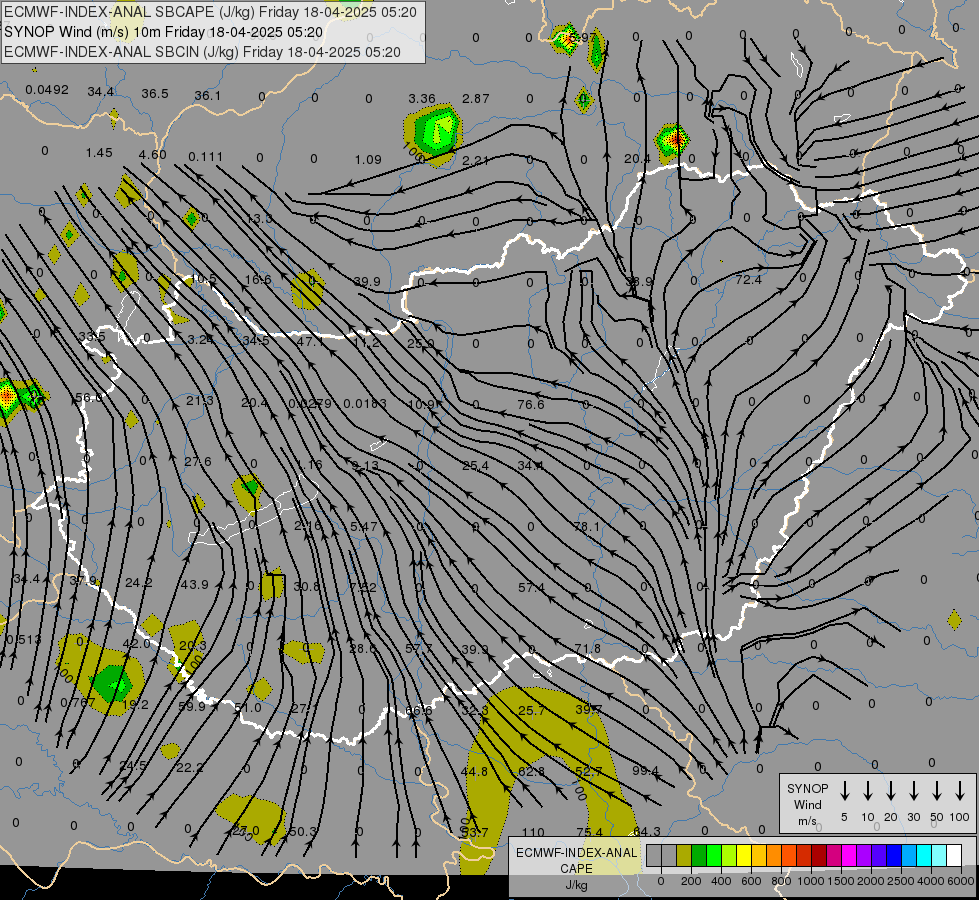
Task: Click the 99.4 value on the map
Action: pos(646,771)
